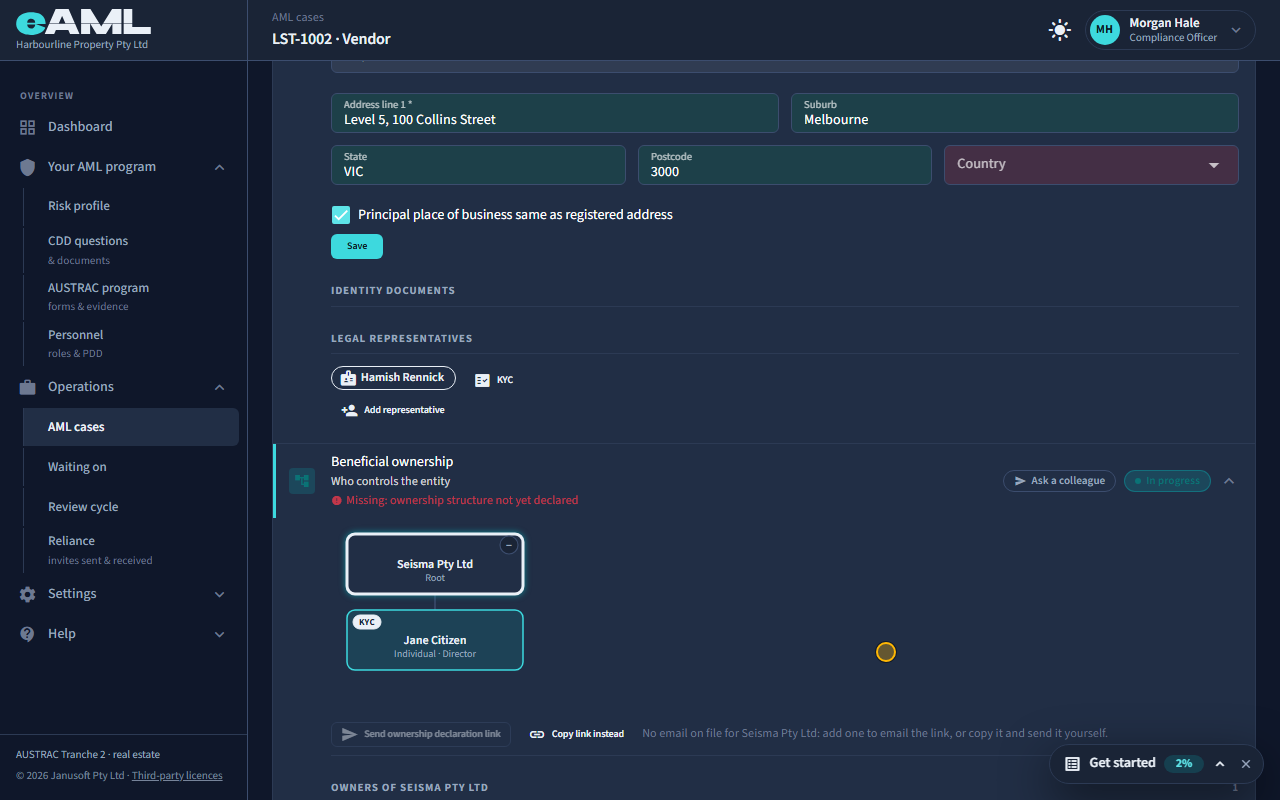Image resolution: width=1280 pixels, height=800 pixels.
Task: Click the Help question mark icon
Action: coord(27,634)
